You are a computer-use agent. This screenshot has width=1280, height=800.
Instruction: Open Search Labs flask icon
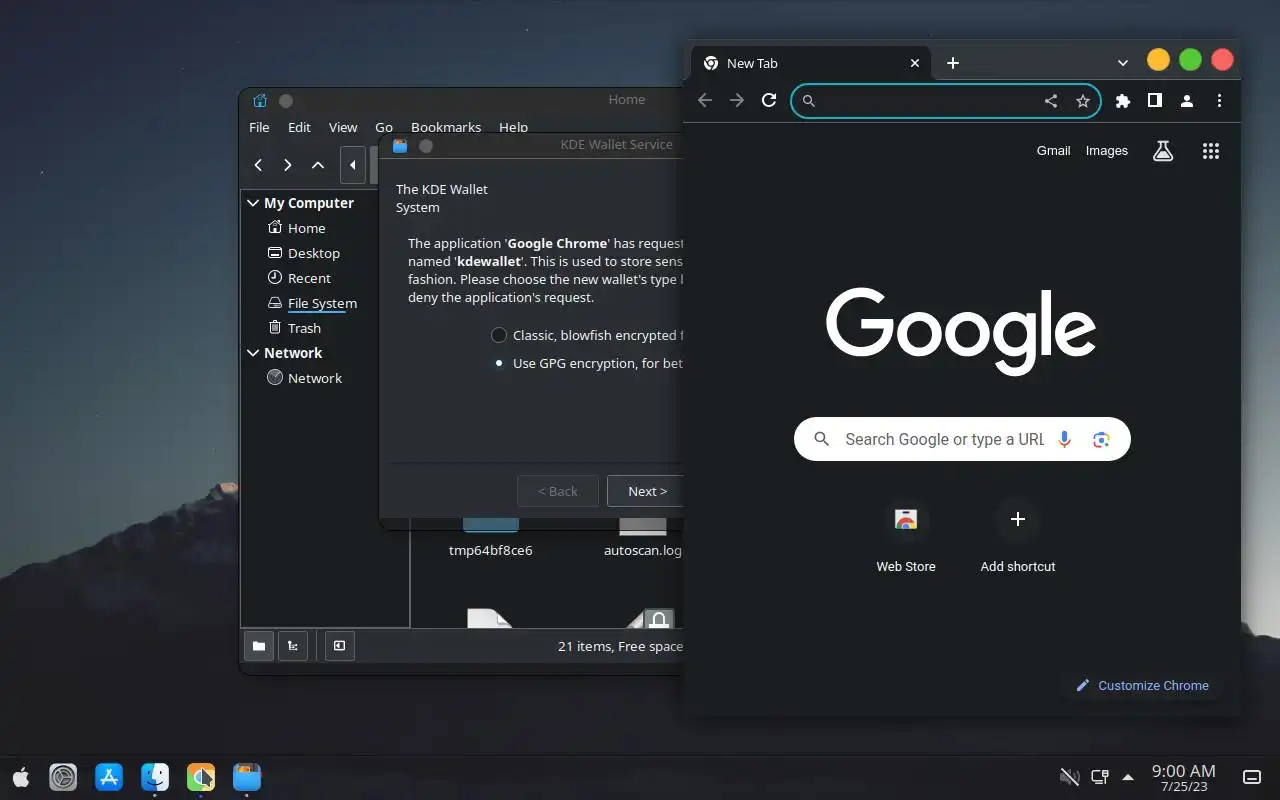tap(1162, 151)
